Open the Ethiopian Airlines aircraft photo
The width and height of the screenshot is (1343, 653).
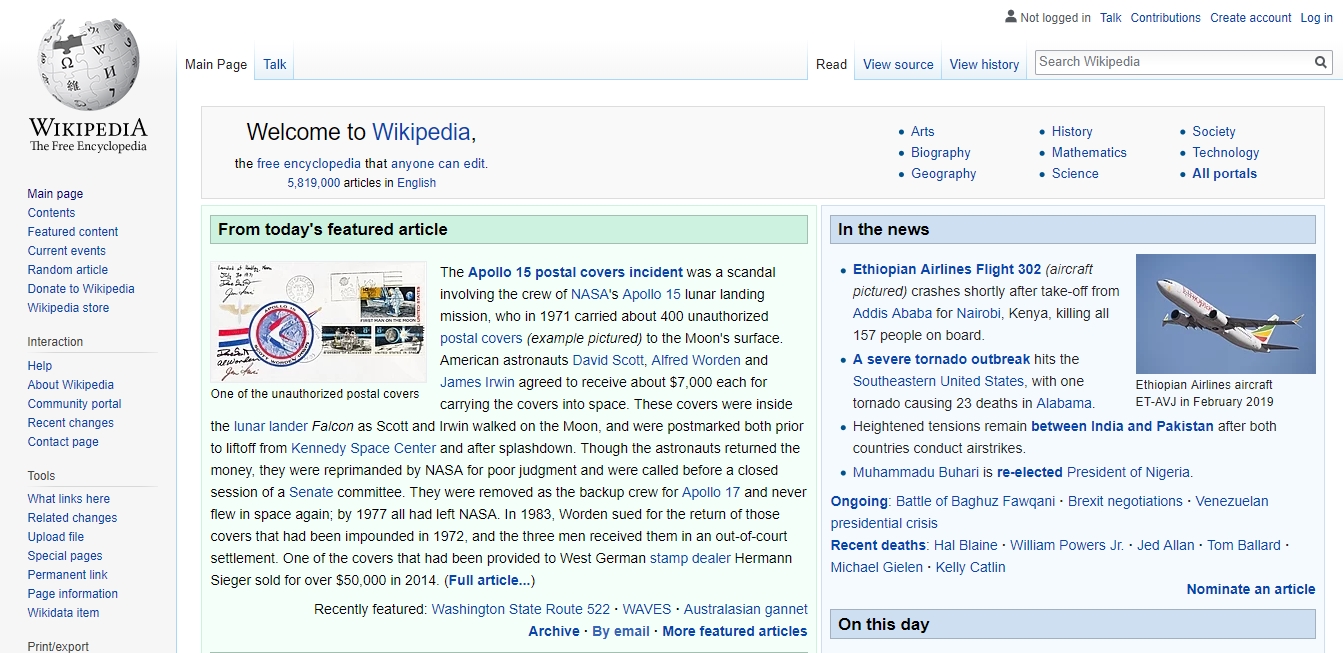tap(1225, 314)
